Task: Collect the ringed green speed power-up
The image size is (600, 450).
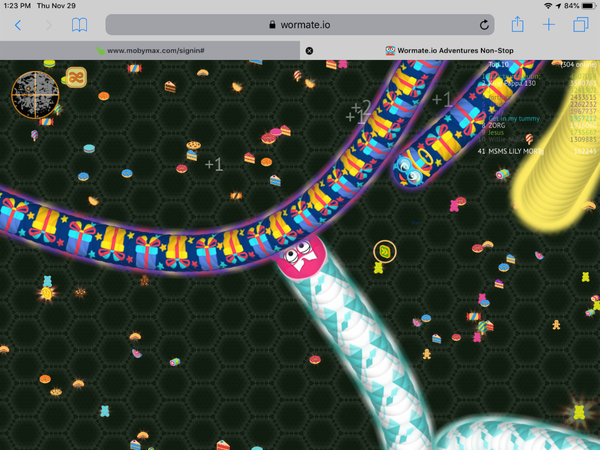Action: 385,251
